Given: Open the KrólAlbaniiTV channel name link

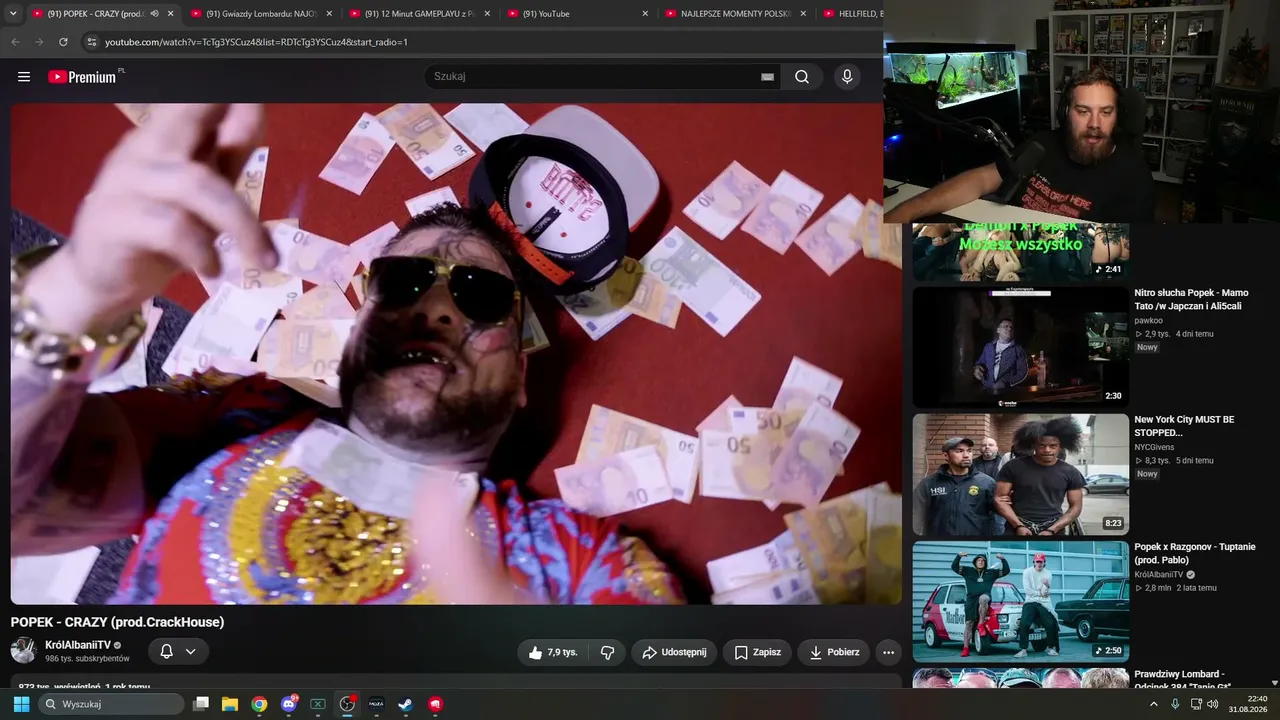Looking at the screenshot, I should coord(78,645).
